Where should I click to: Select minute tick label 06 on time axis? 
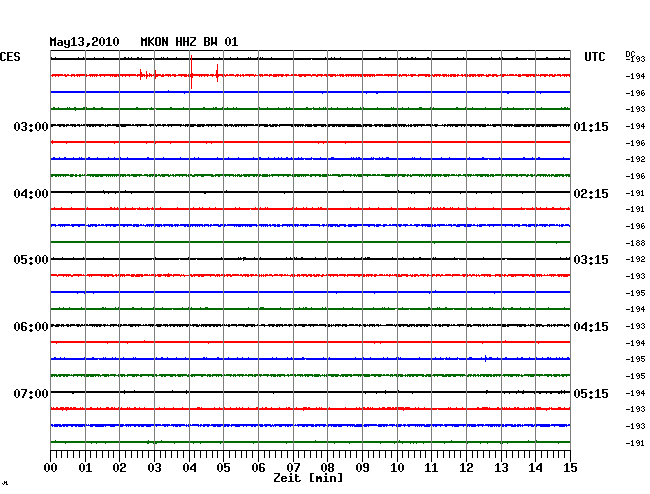tap(258, 467)
